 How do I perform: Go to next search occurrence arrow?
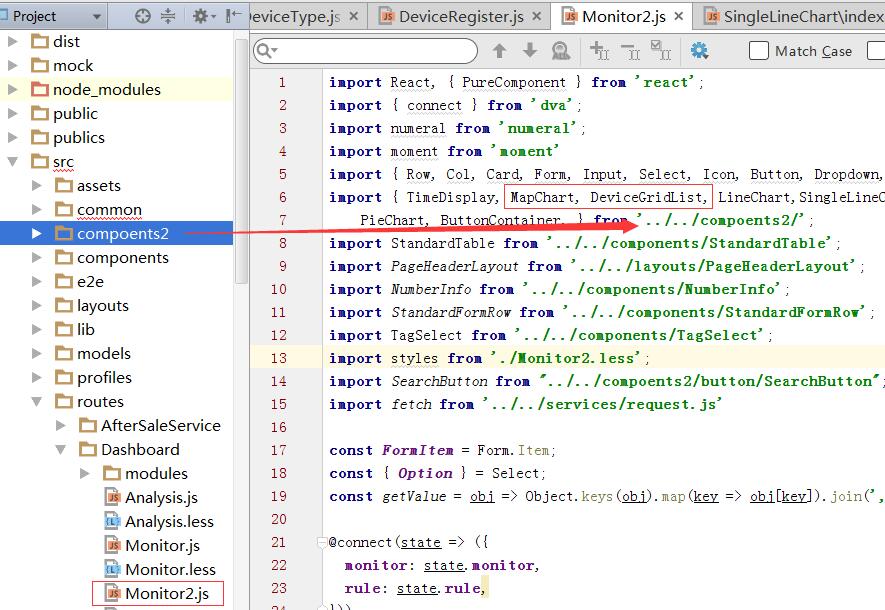tap(529, 51)
